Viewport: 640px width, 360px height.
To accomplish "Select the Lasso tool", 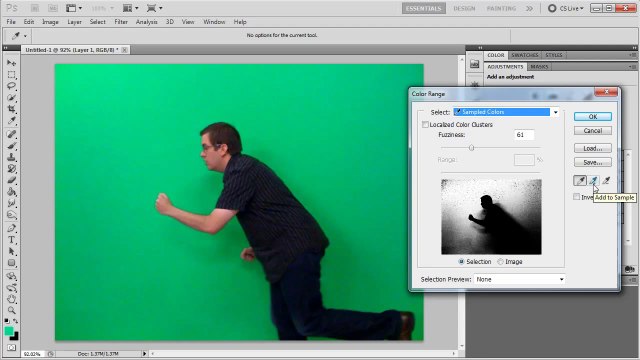I will [x=11, y=86].
